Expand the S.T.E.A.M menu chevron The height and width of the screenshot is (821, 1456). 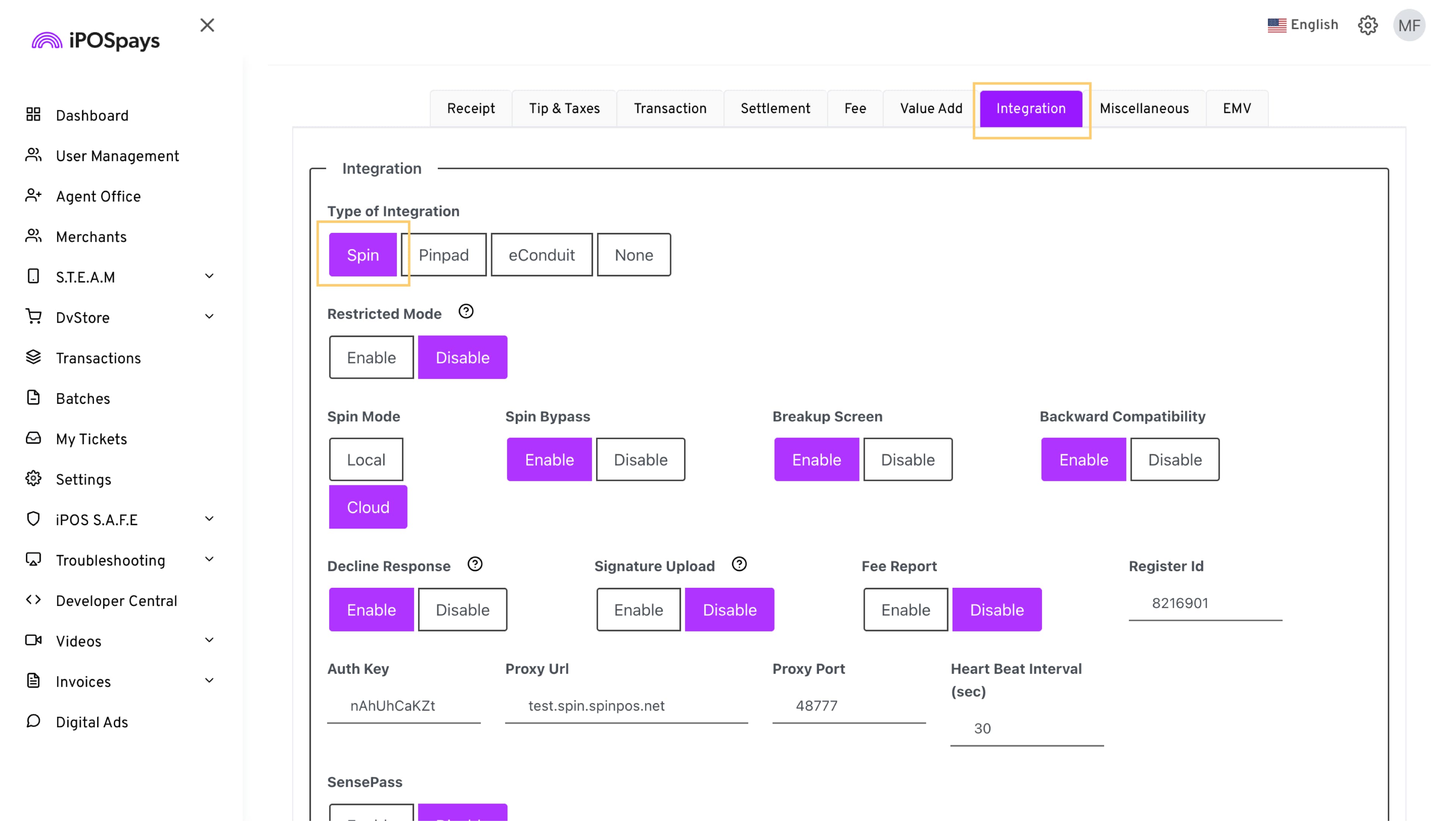click(209, 276)
